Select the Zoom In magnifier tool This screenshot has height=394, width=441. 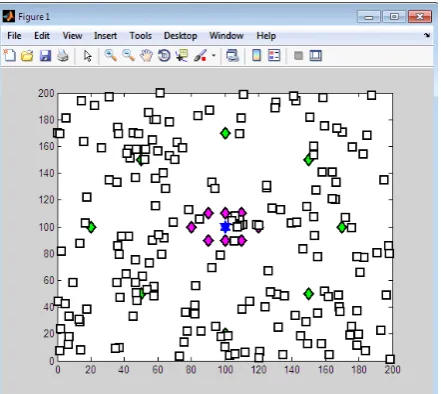click(x=110, y=55)
